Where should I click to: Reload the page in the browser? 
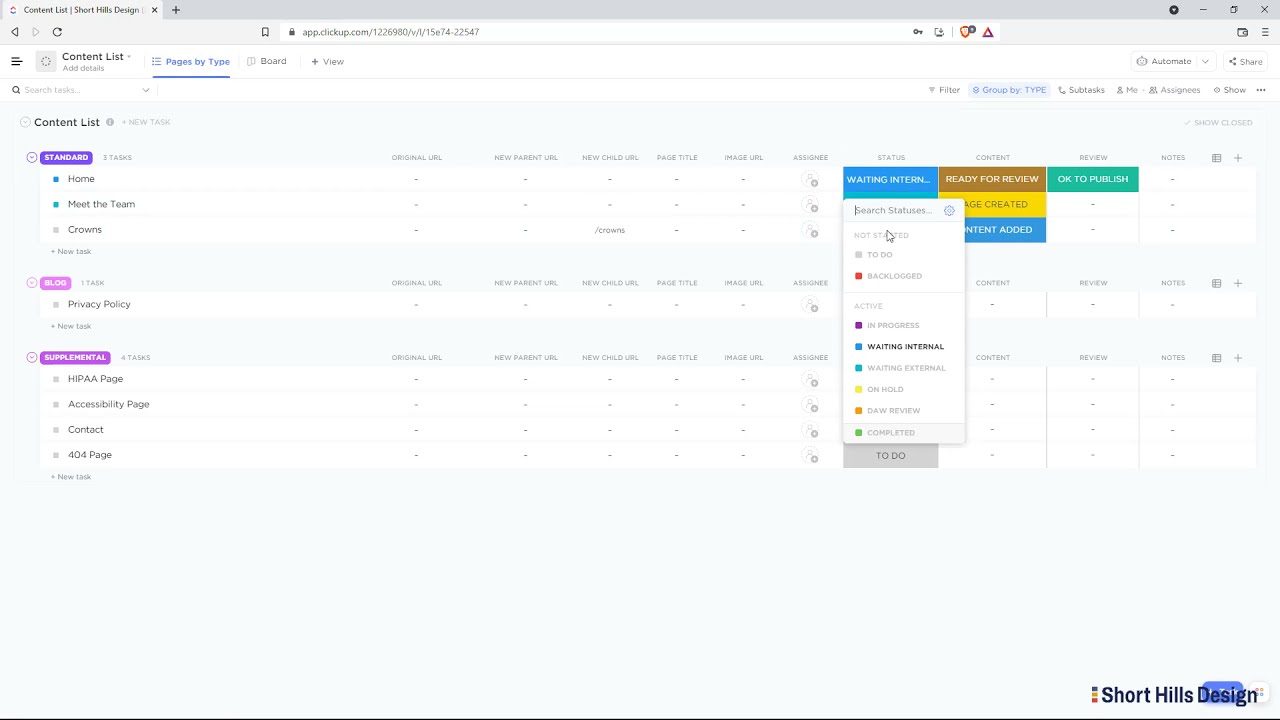[57, 32]
